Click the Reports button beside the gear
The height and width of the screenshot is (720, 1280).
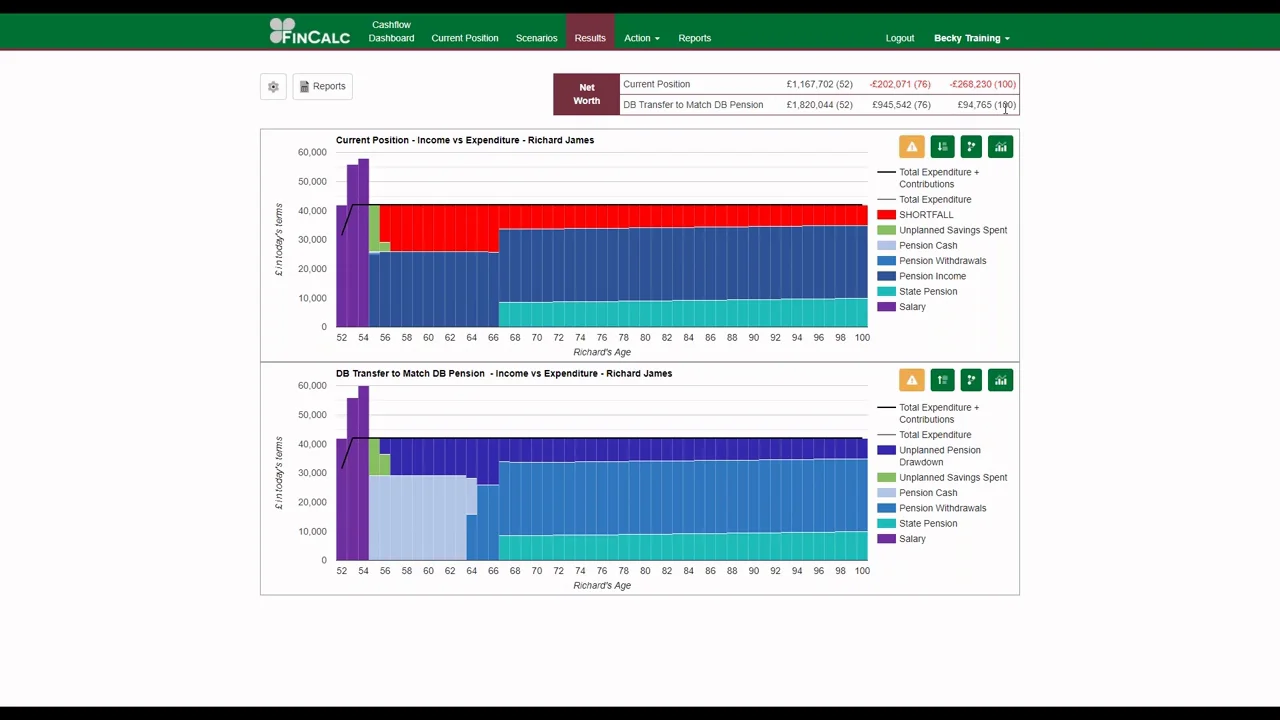[322, 87]
